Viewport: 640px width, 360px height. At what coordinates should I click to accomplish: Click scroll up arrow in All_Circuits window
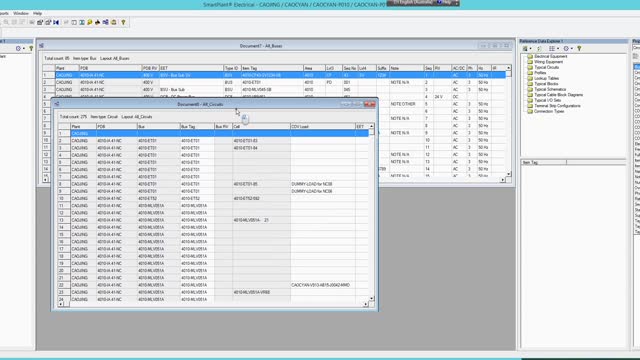[x=371, y=126]
